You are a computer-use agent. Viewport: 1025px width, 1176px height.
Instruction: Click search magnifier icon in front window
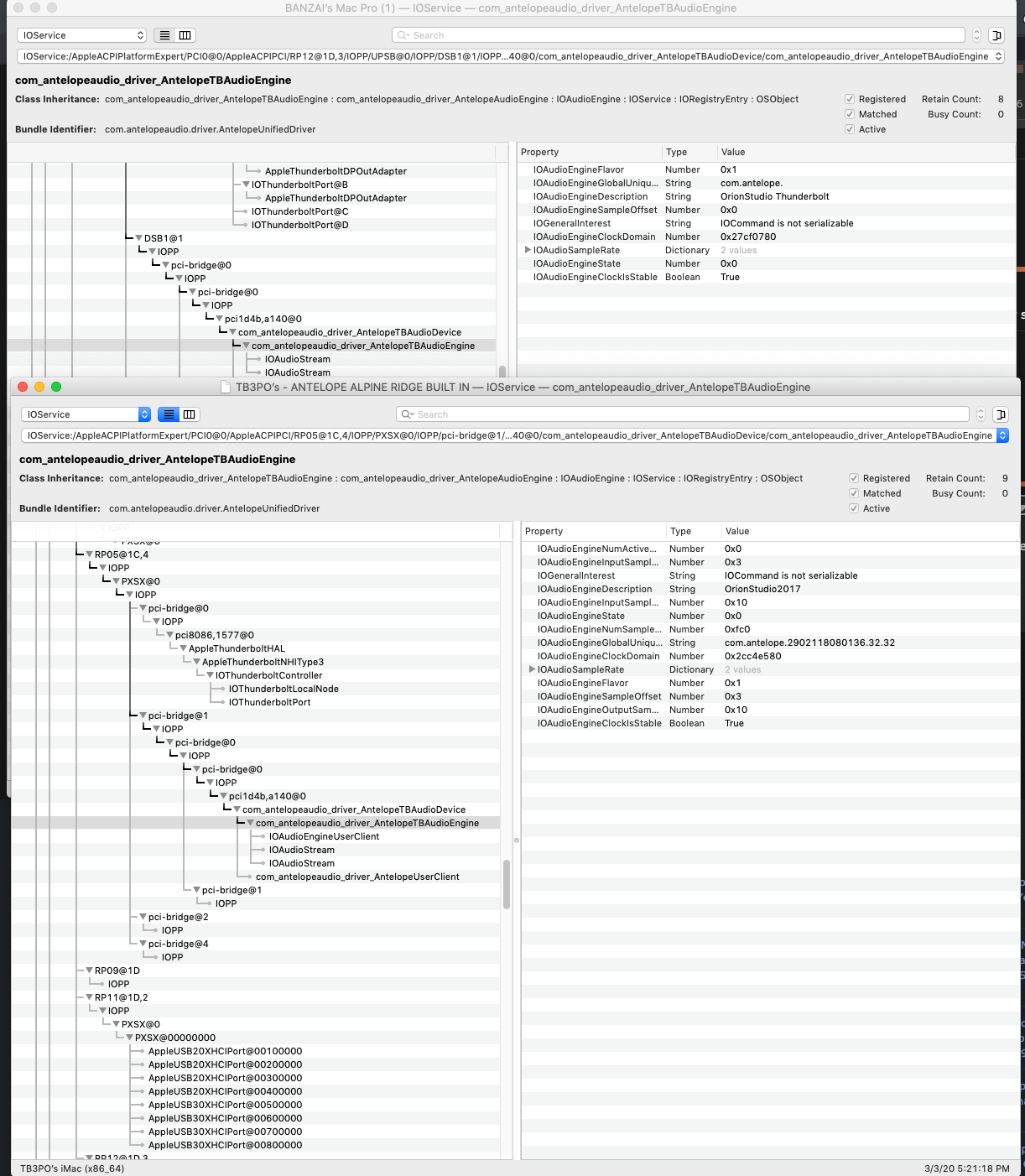click(407, 414)
